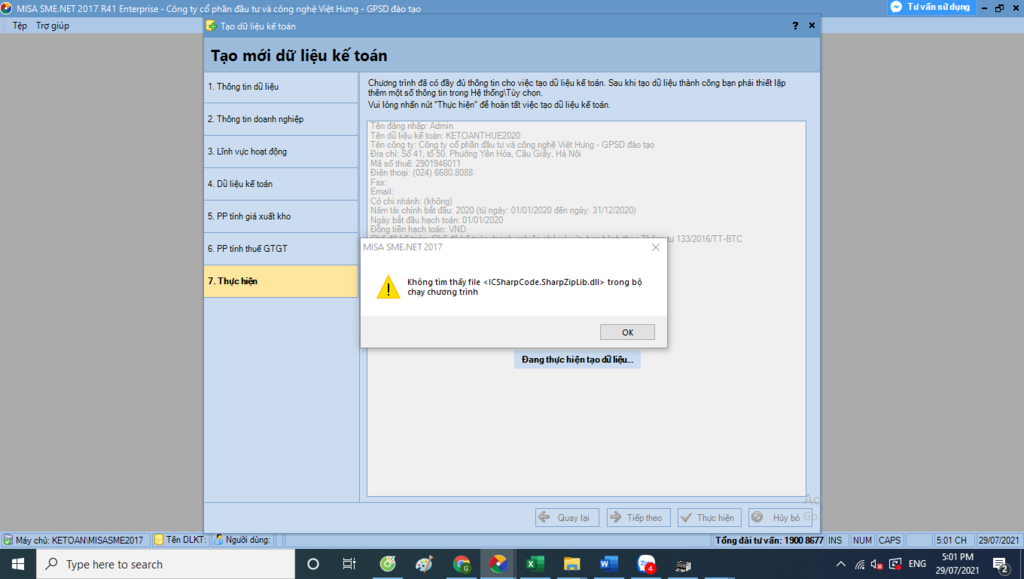Click the Hủy bỏ cancel button

point(780,518)
